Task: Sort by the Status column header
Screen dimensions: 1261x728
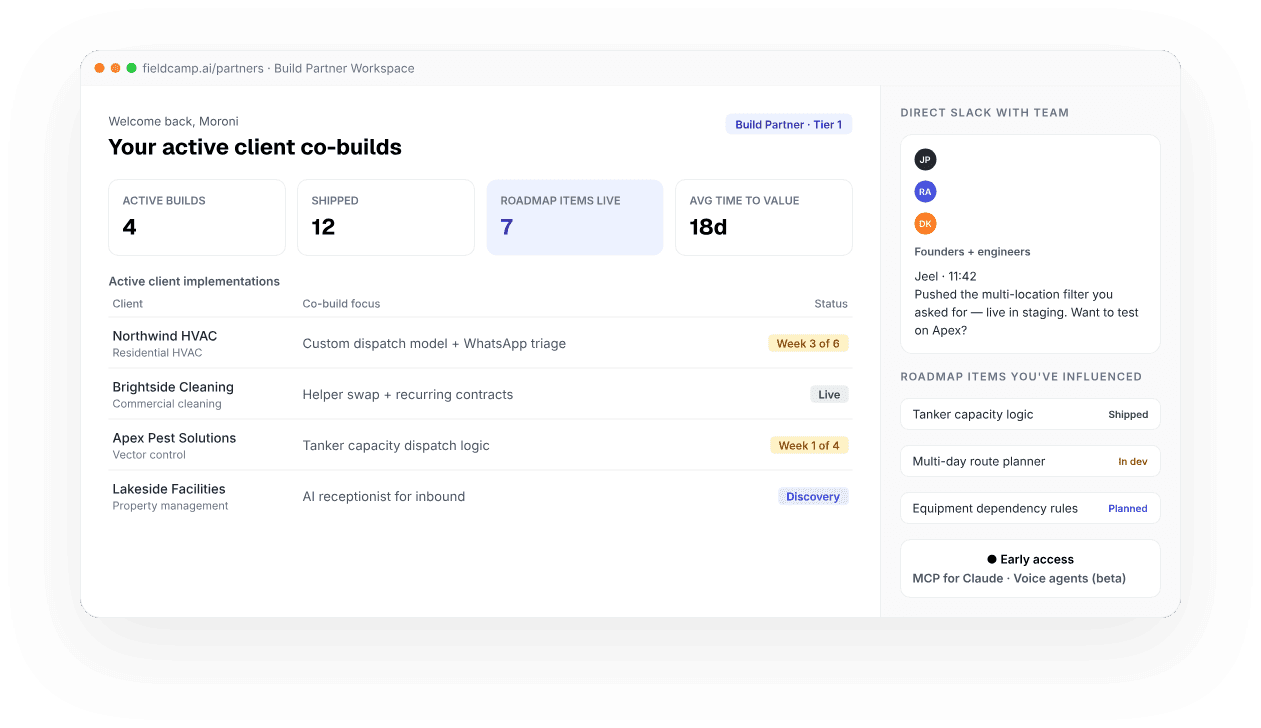Action: (830, 304)
